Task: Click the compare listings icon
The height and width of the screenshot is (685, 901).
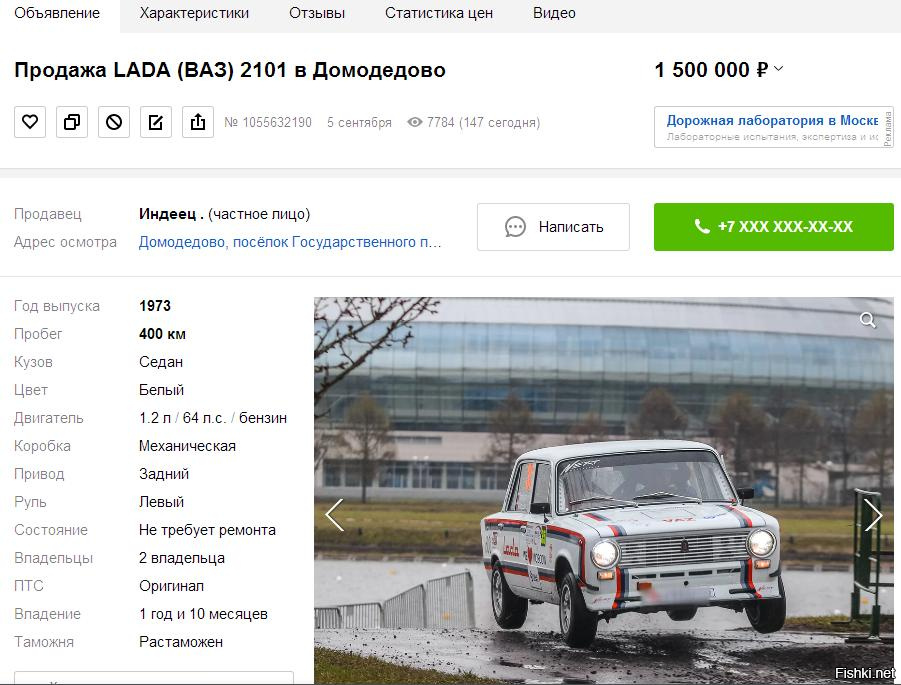Action: coord(72,122)
